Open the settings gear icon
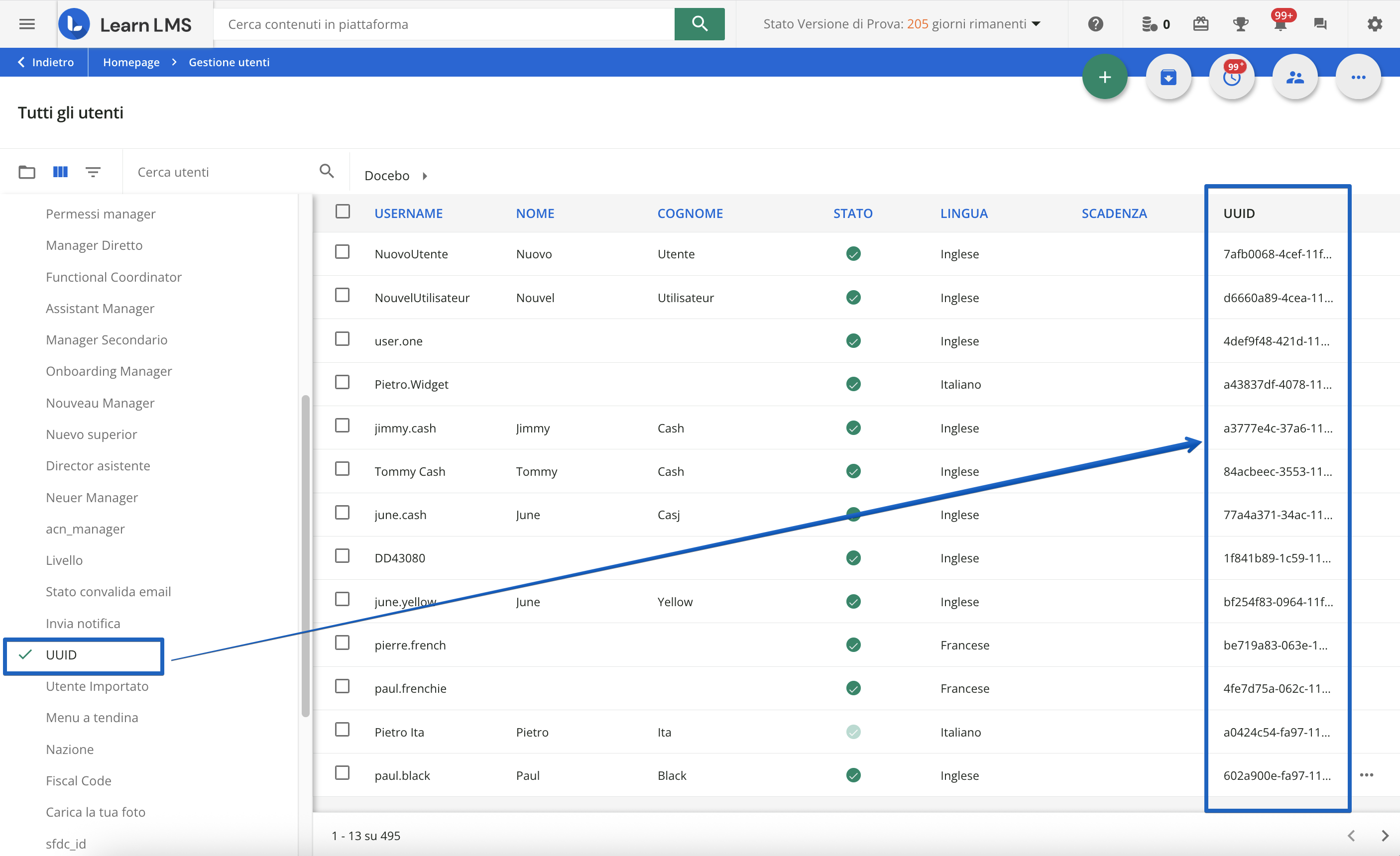Screen dimensions: 1400x856 coord(1375,24)
